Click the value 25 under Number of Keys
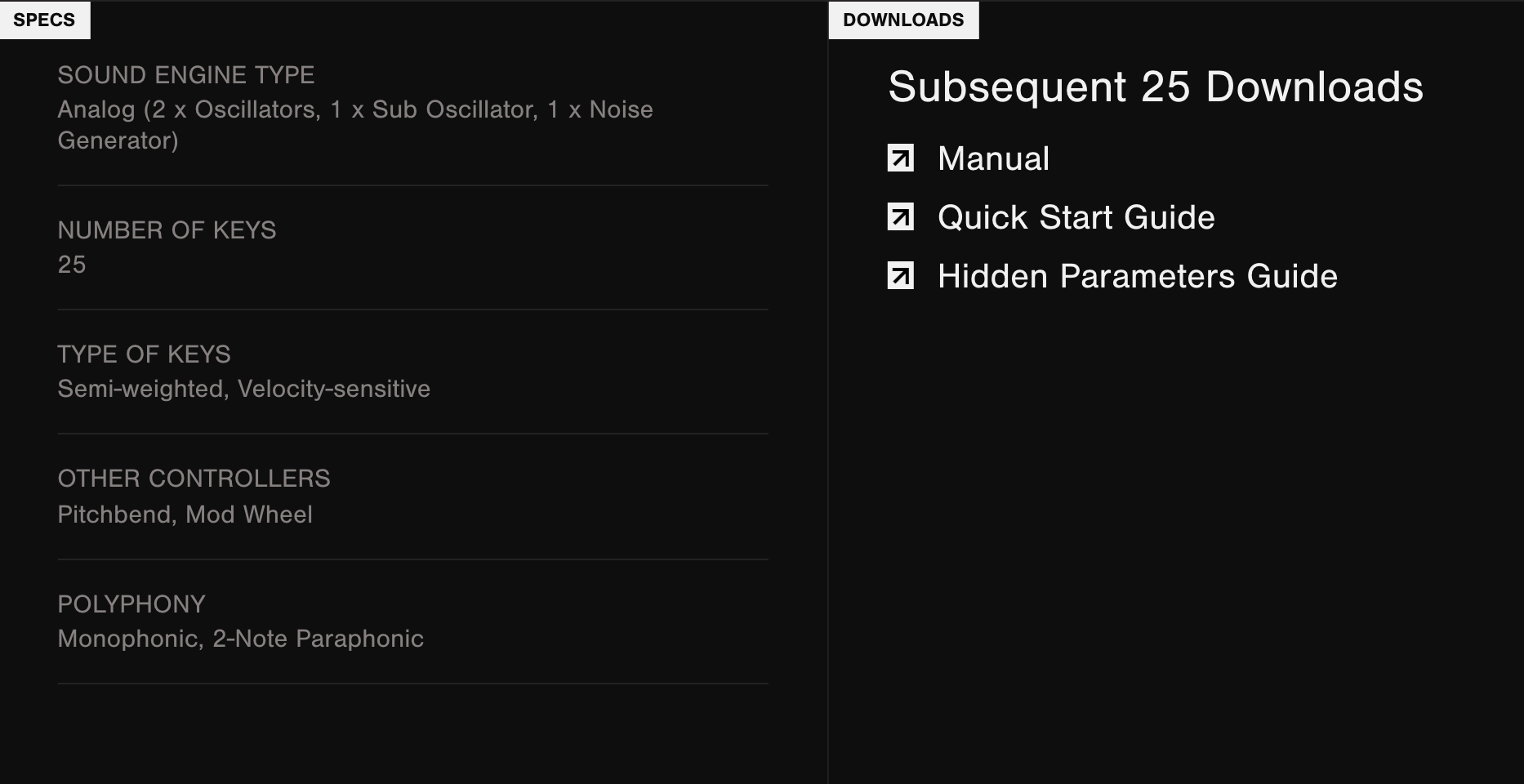 72,265
